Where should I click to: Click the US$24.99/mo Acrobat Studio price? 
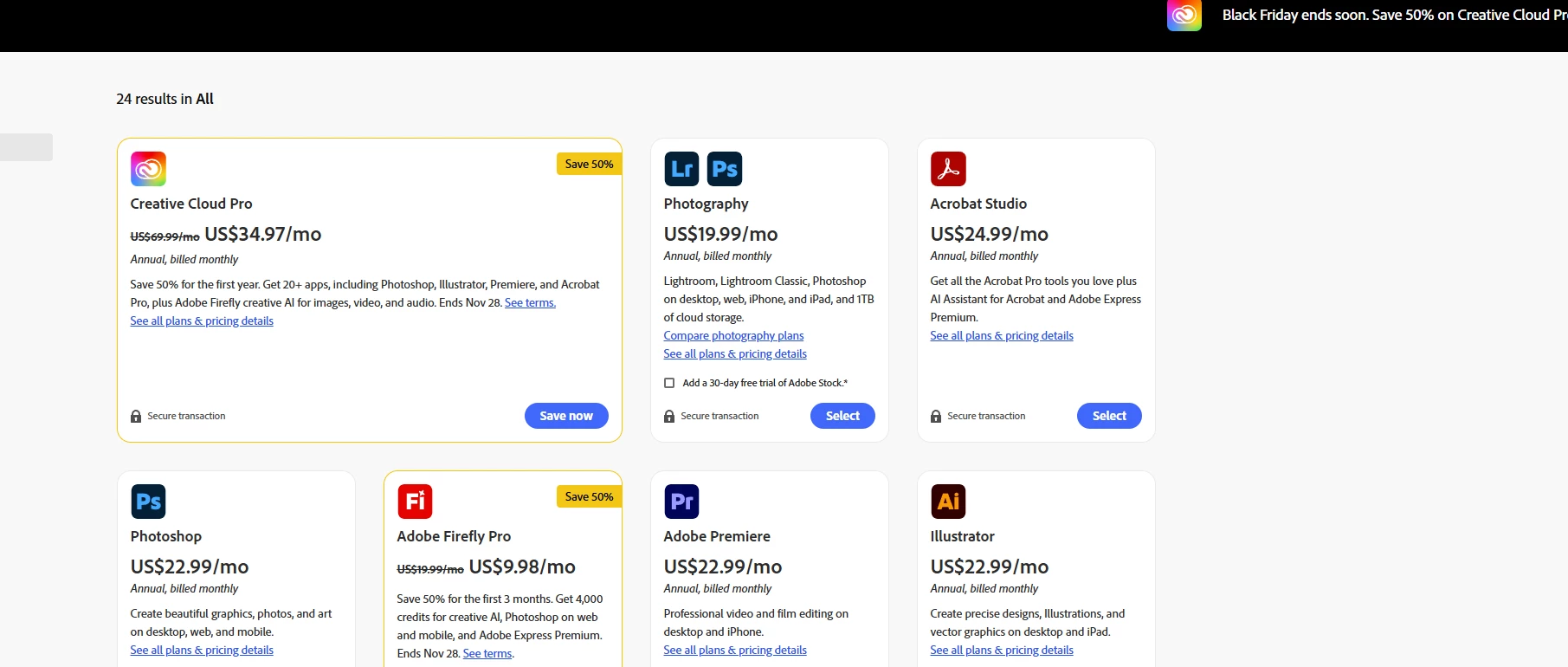point(989,234)
